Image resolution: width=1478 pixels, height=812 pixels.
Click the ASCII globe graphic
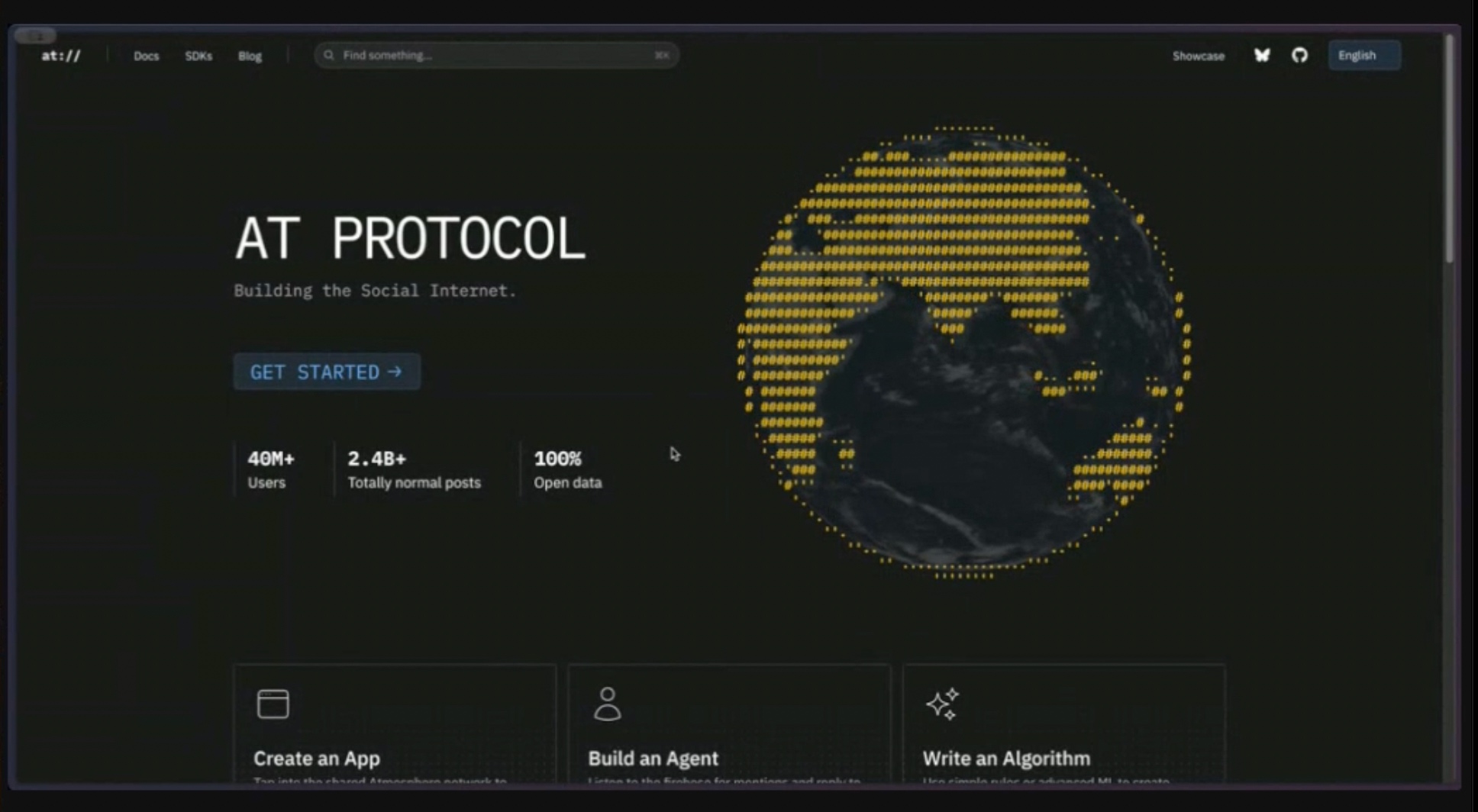click(963, 353)
